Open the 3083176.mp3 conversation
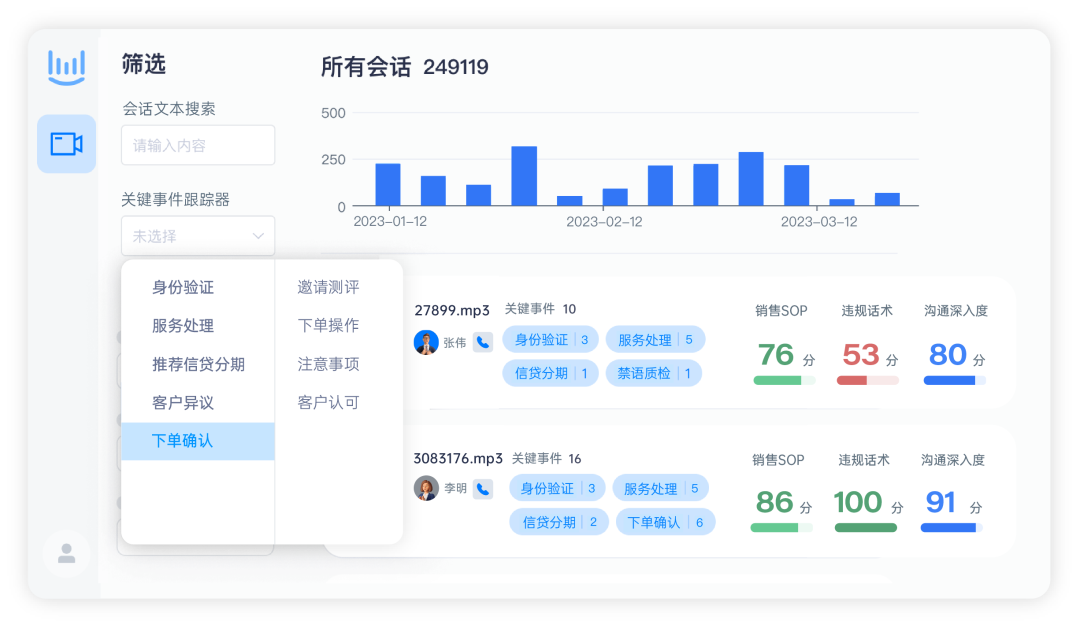This screenshot has width=1080, height=628. click(x=458, y=459)
